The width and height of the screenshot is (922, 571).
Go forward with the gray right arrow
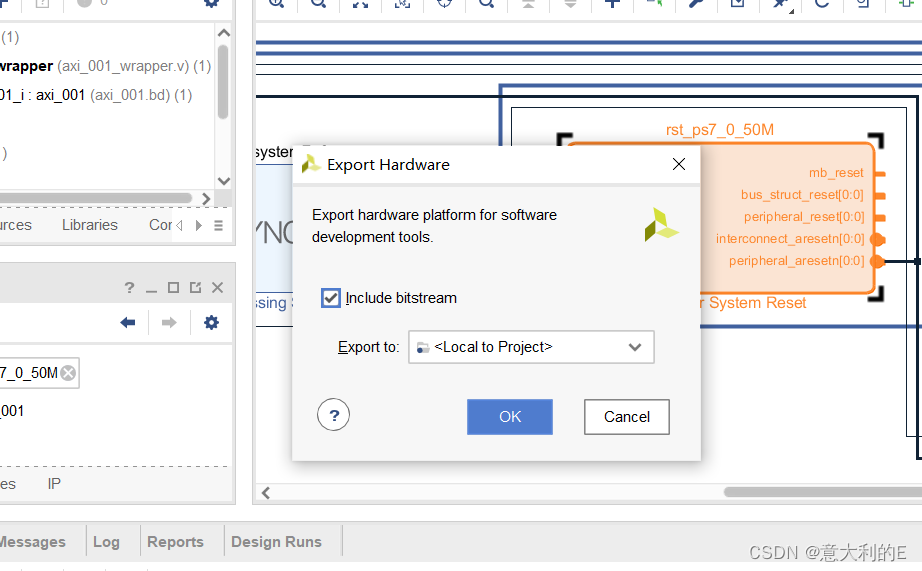tap(169, 322)
